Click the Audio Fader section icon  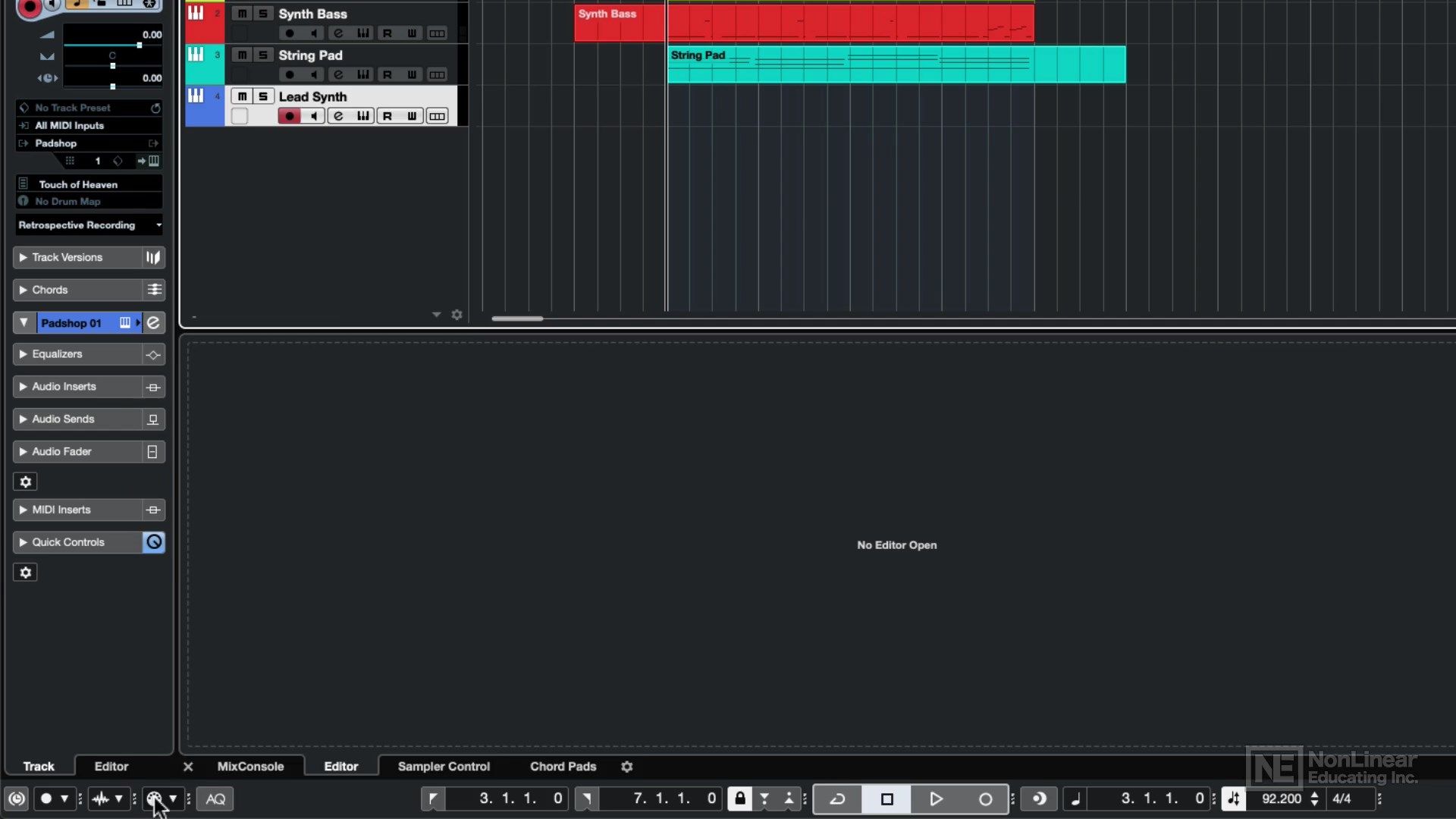(152, 452)
